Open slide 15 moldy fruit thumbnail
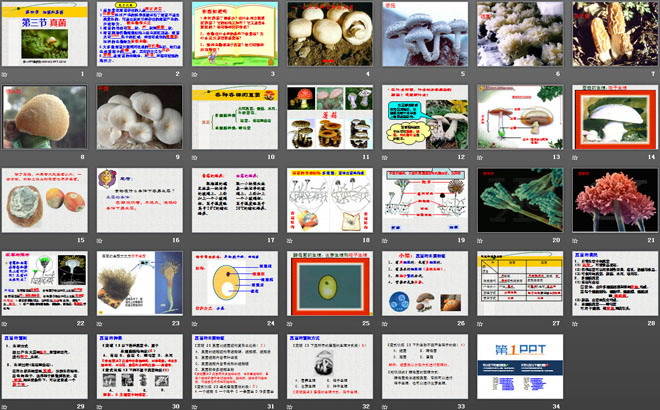 coord(42,201)
